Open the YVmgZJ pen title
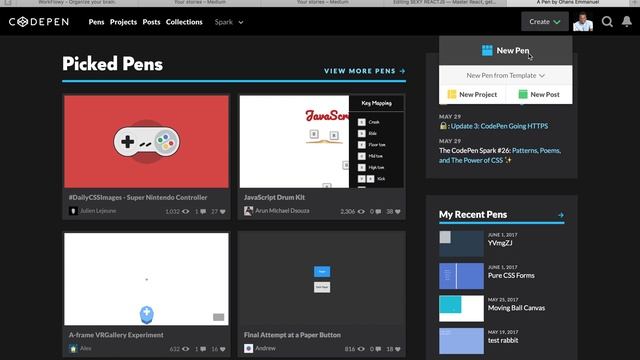Screen dimensions: 640x360 pyautogui.click(x=500, y=243)
